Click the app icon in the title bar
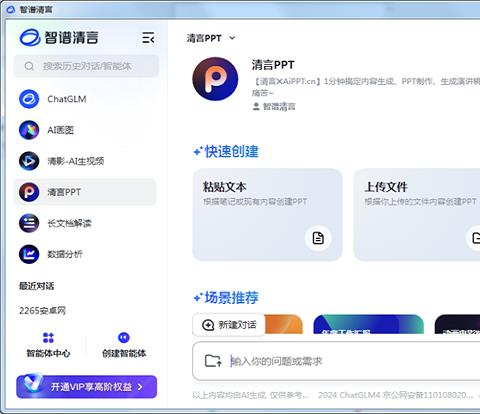The image size is (480, 414). pos(11,10)
